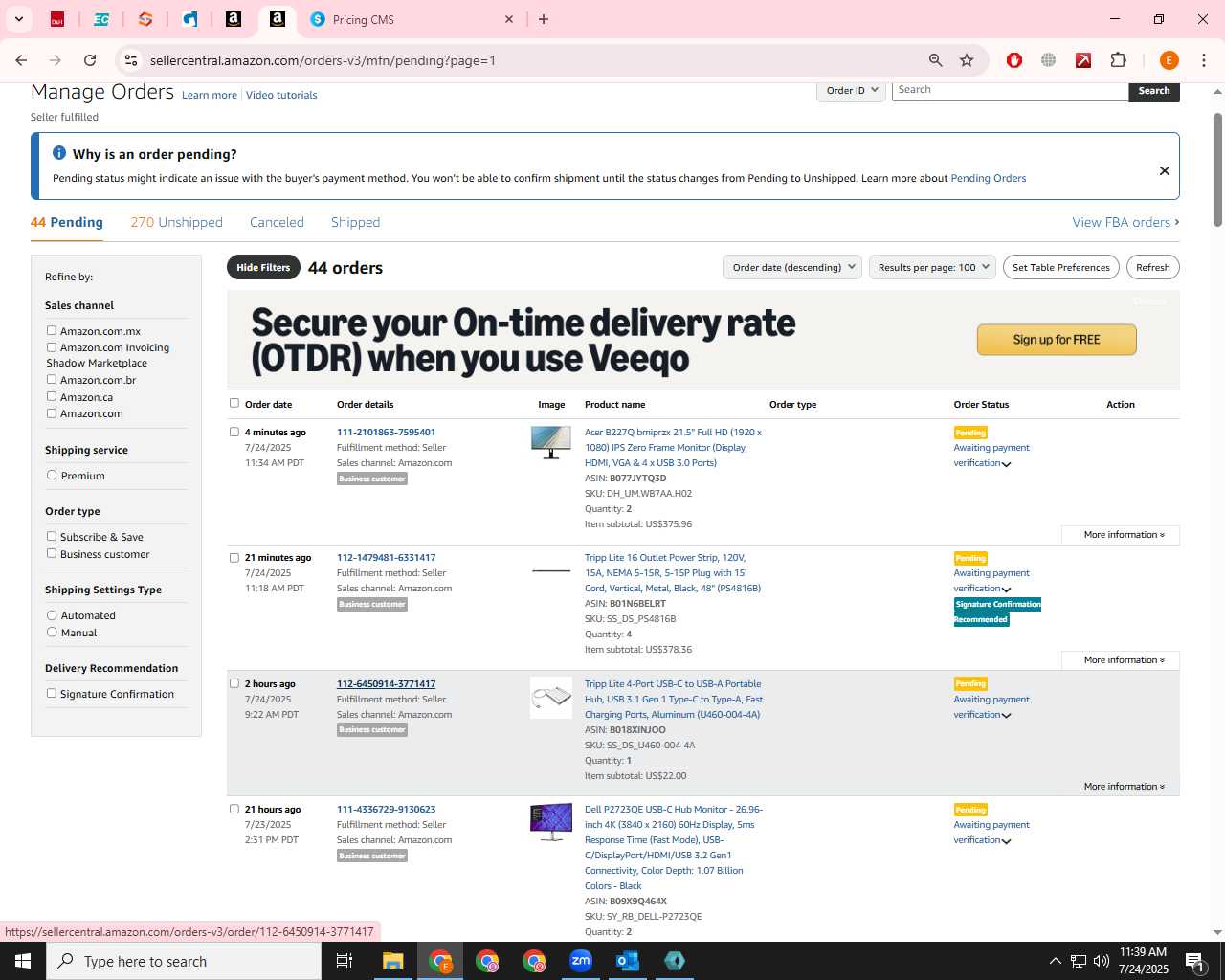Select order 111-2101863-7595401 checkbox
Viewport: 1225px width, 980px height.
pyautogui.click(x=234, y=432)
